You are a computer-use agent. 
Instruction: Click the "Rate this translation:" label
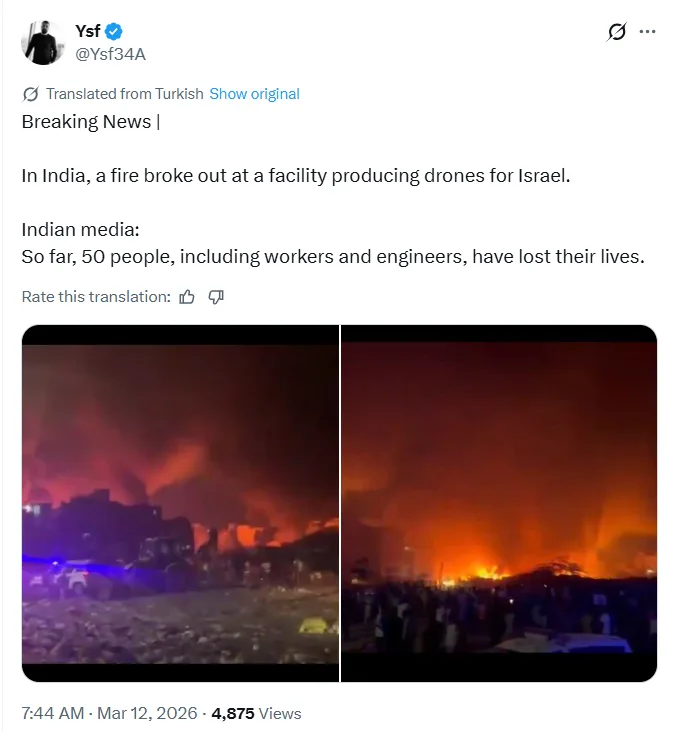point(96,296)
